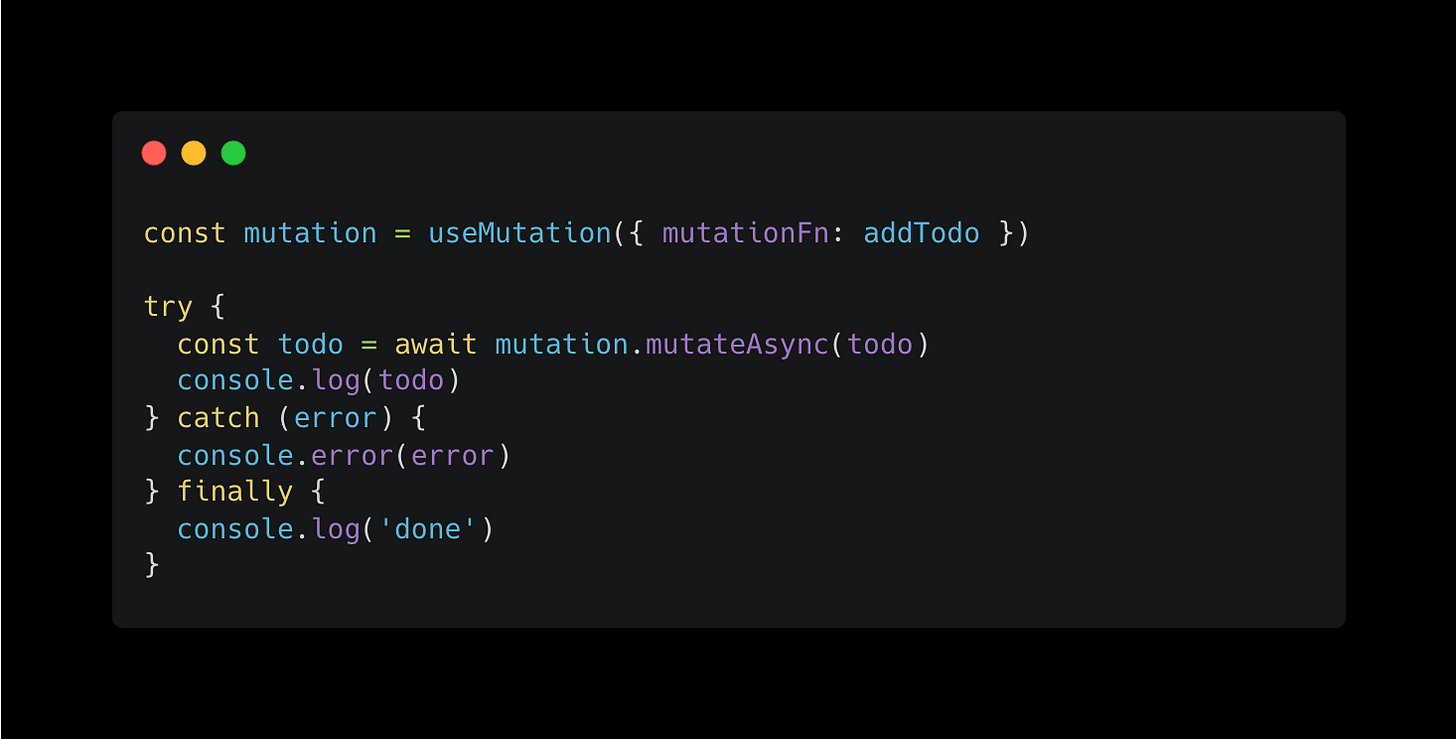Viewport: 1456px width, 739px height.
Task: Click the mutationFn property key
Action: click(746, 233)
